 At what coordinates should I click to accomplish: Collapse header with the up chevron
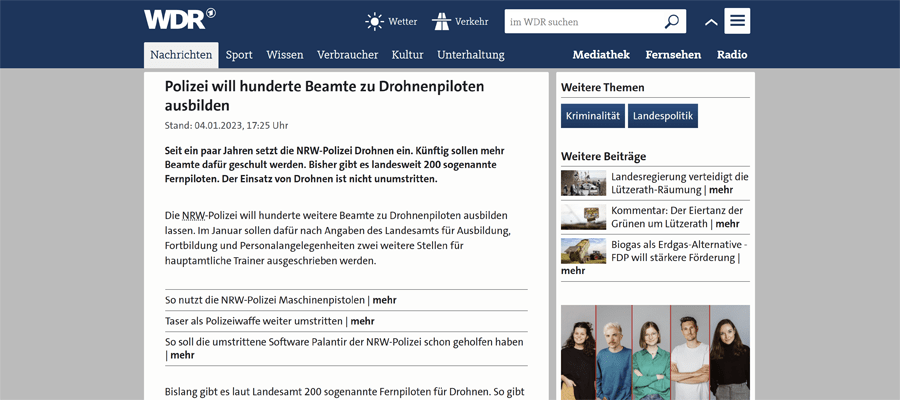point(711,22)
